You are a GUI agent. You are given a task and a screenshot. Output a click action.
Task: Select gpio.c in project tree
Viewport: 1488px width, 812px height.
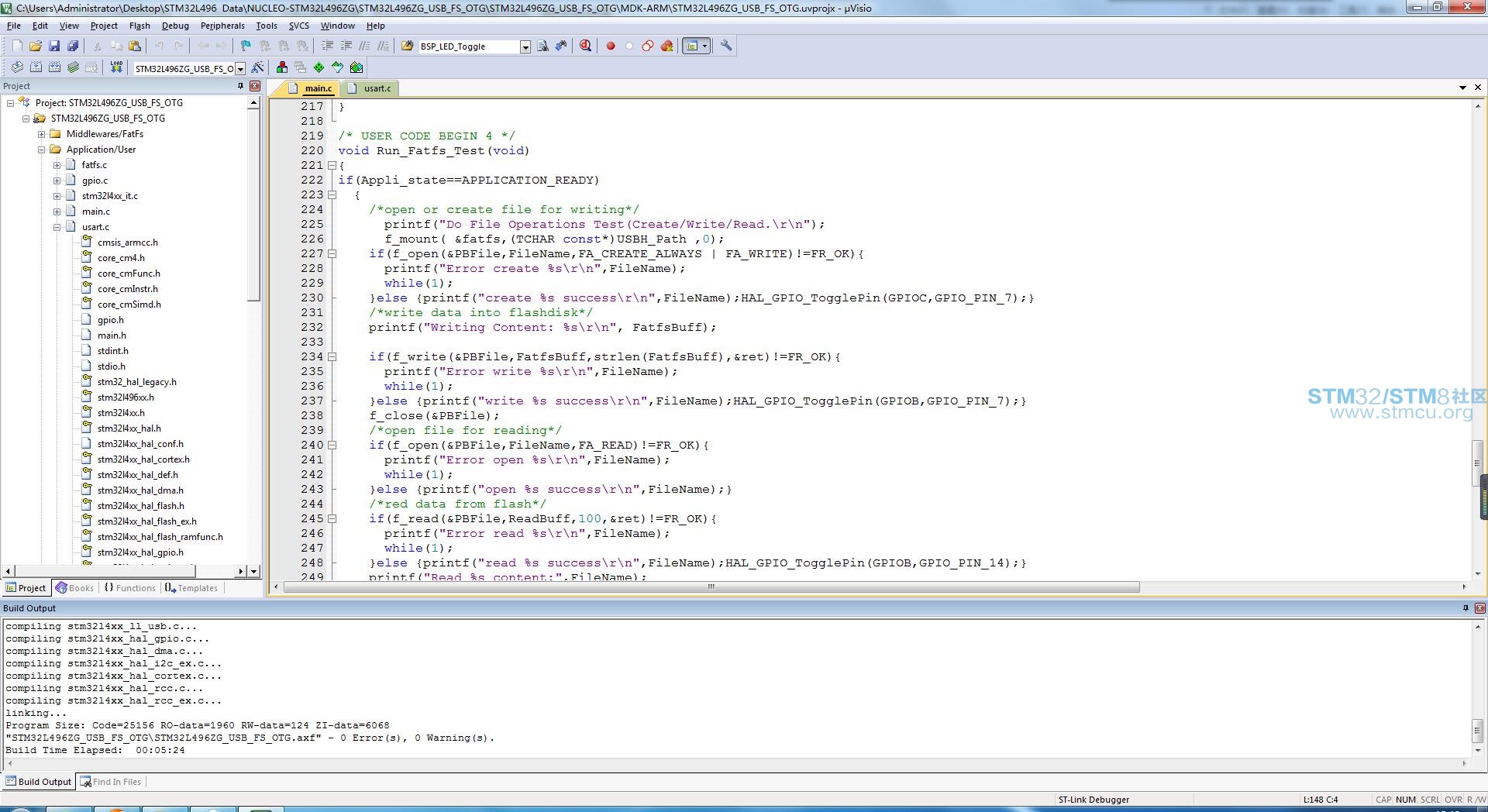pyautogui.click(x=95, y=181)
